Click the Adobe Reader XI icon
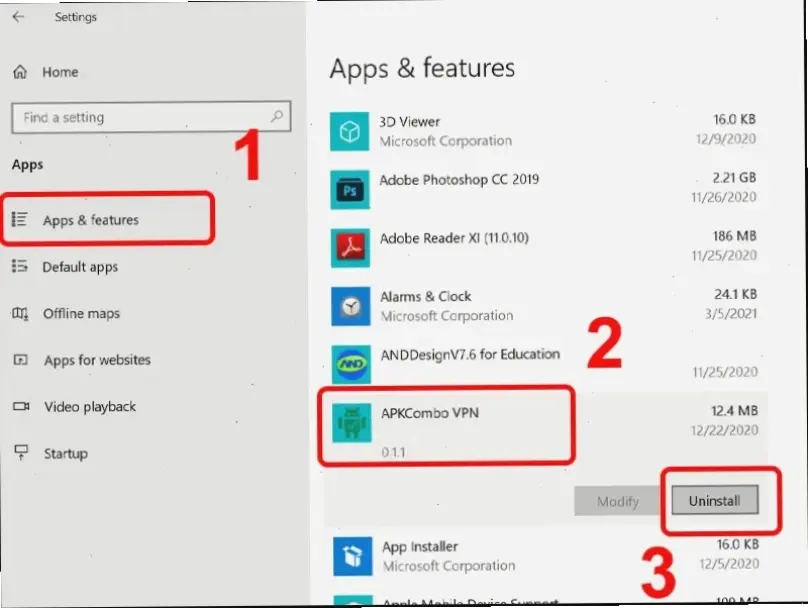The image size is (808, 608). click(x=350, y=248)
